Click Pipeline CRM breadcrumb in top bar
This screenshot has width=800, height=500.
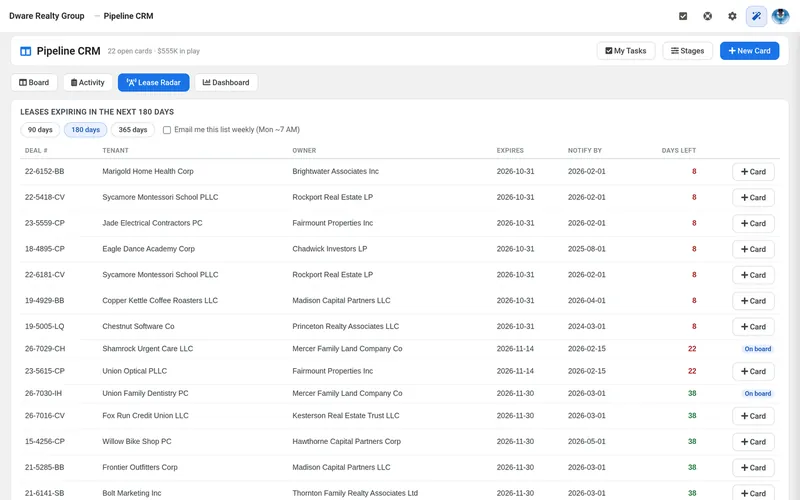point(128,16)
